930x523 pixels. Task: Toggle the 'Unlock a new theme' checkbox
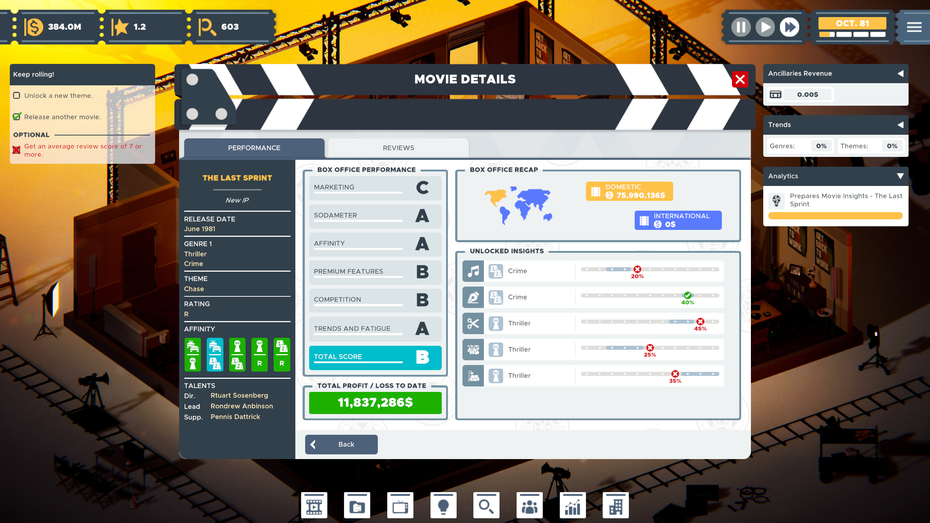click(17, 96)
